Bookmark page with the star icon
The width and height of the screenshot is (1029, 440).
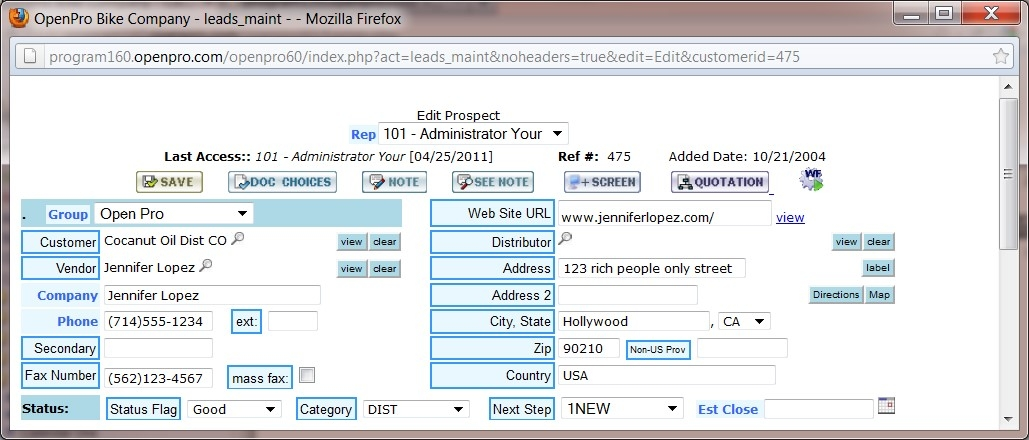(1001, 57)
